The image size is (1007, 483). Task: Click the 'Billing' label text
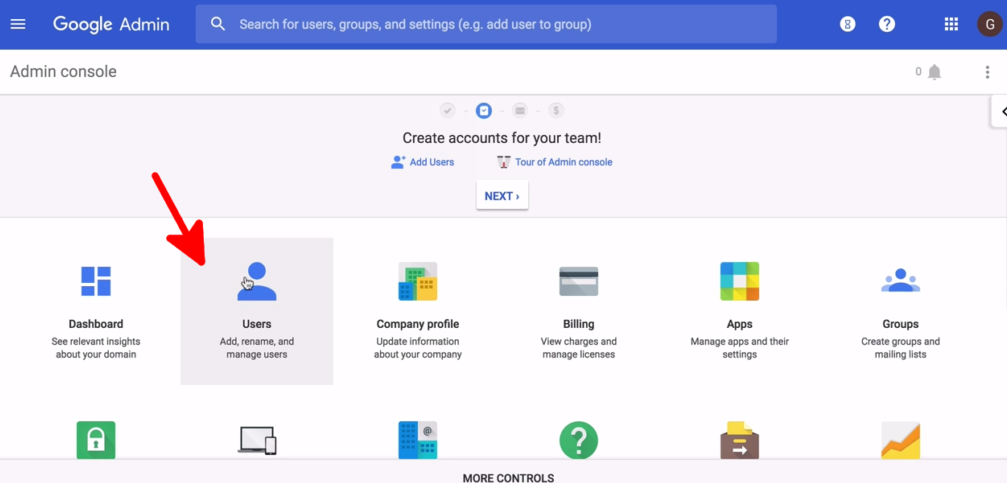click(x=579, y=324)
